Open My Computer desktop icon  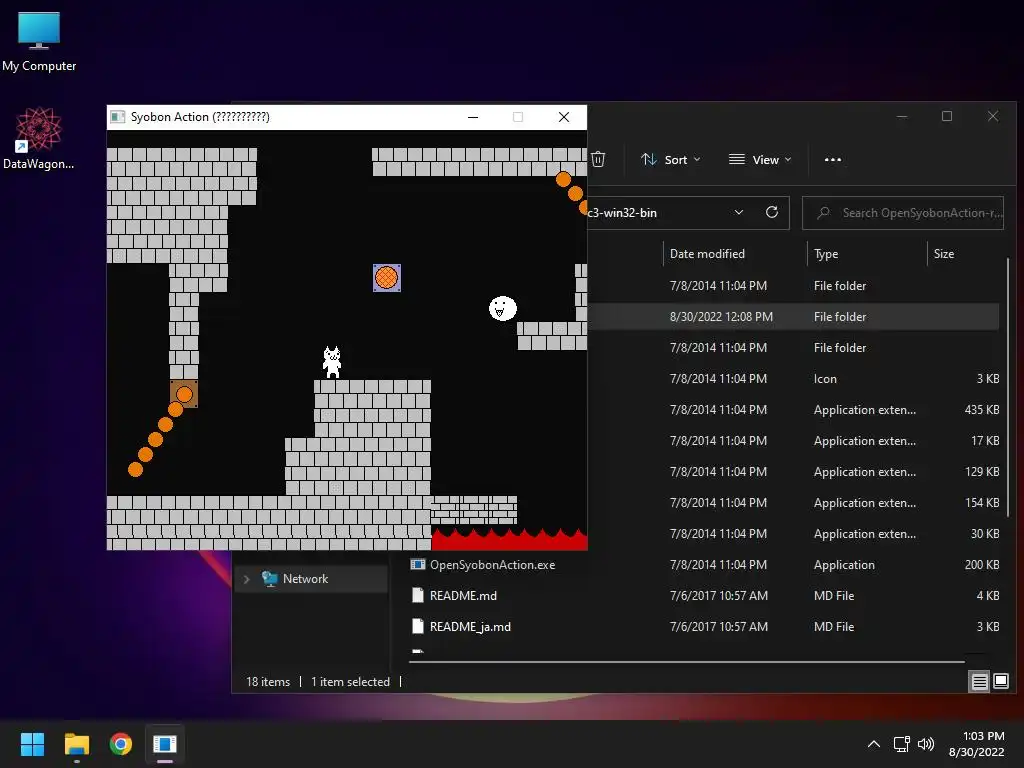point(39,41)
